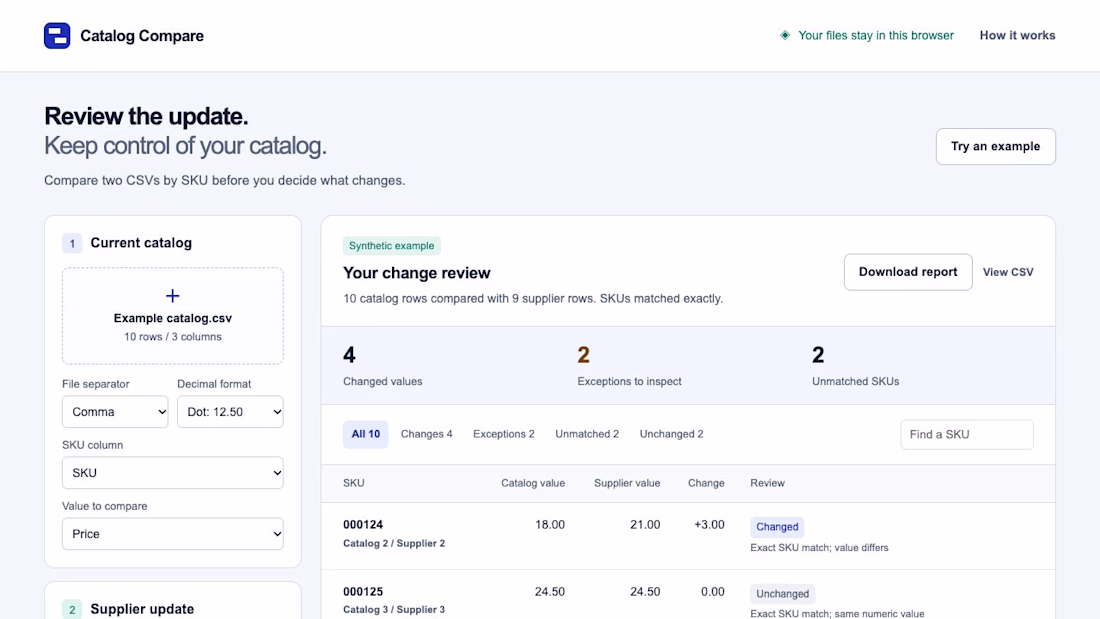Click the Changed values count 4

click(349, 355)
